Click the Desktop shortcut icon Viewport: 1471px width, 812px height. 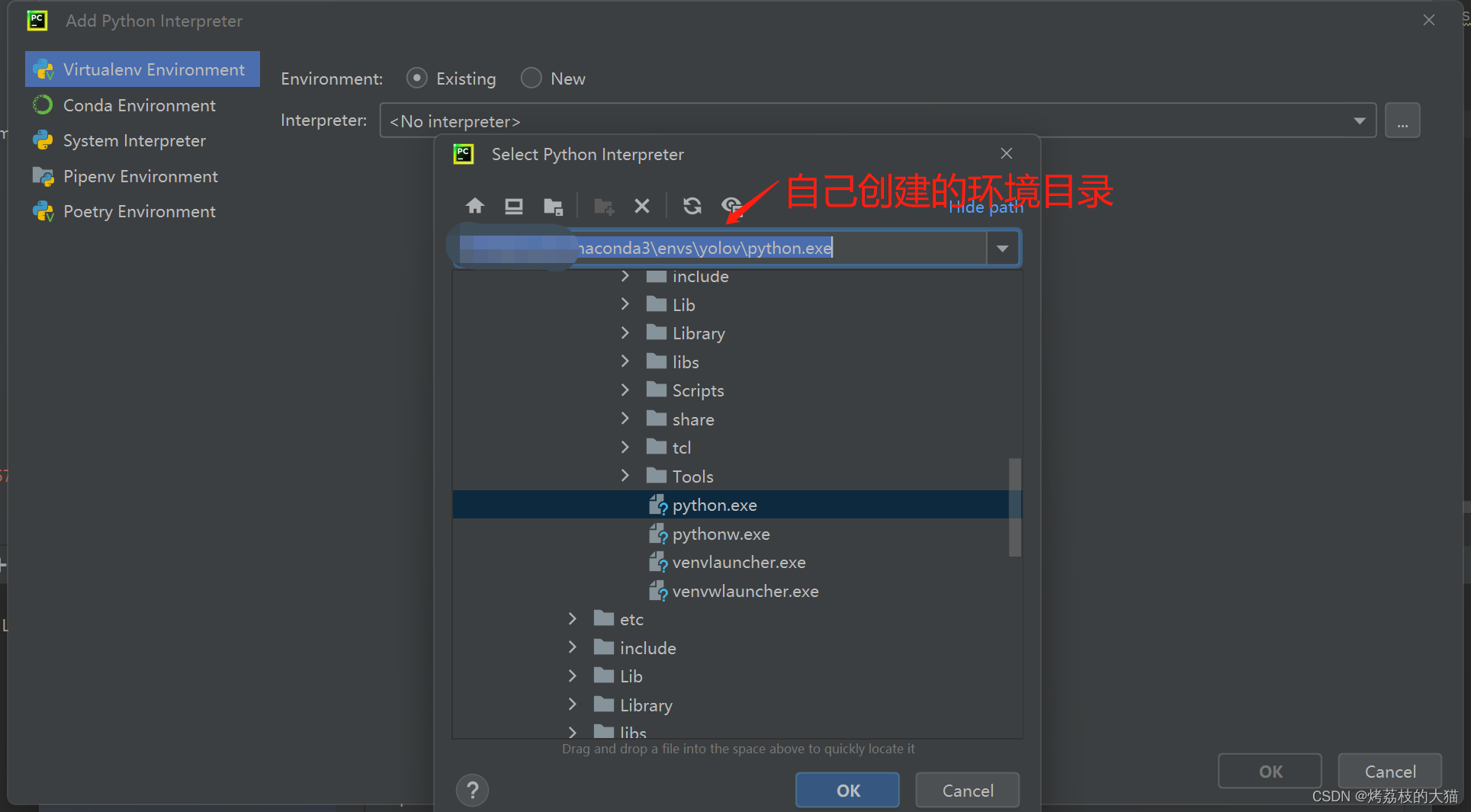[514, 206]
